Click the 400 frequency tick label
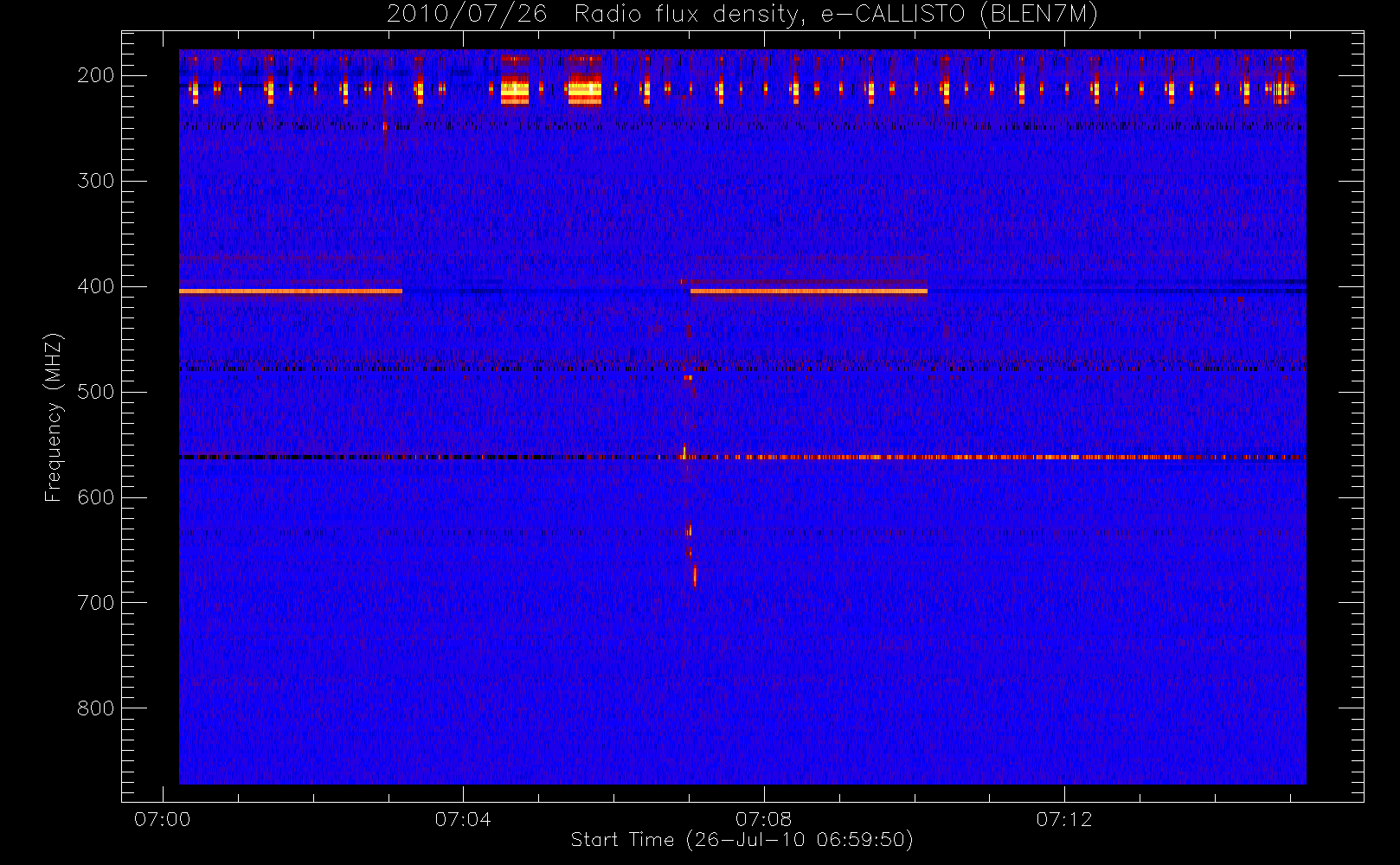 click(96, 286)
